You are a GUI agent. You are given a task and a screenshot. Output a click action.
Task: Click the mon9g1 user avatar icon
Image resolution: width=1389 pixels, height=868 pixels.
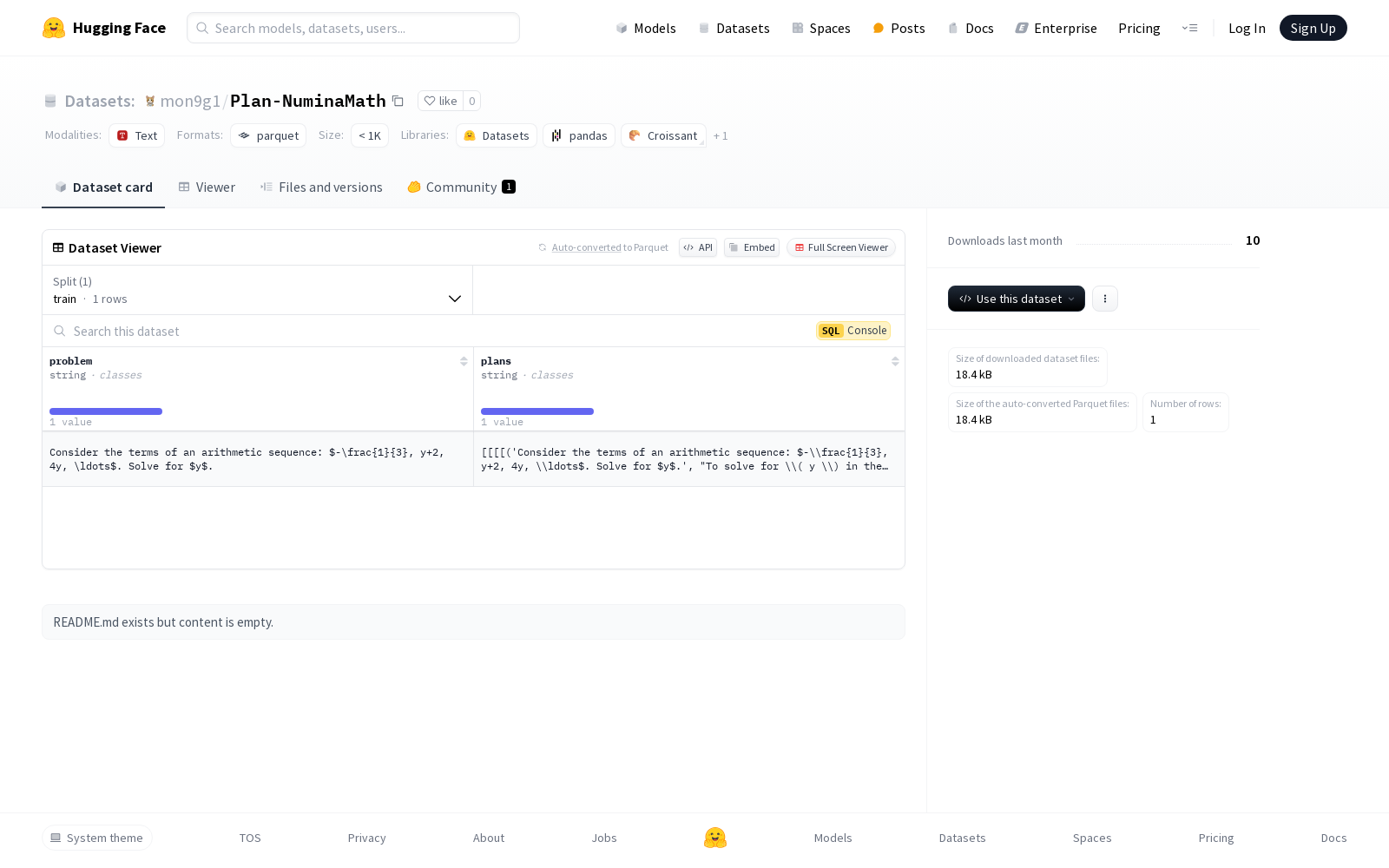(150, 101)
